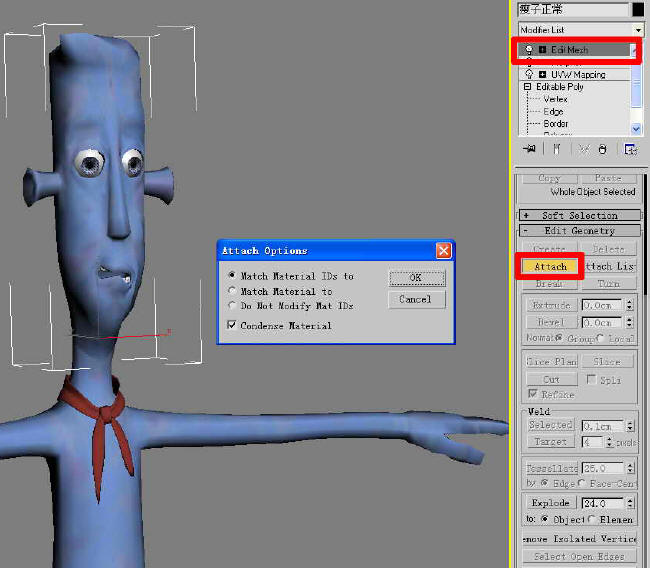The height and width of the screenshot is (568, 650).
Task: Collapse the Editable Poly tree node
Action: pyautogui.click(x=527, y=87)
